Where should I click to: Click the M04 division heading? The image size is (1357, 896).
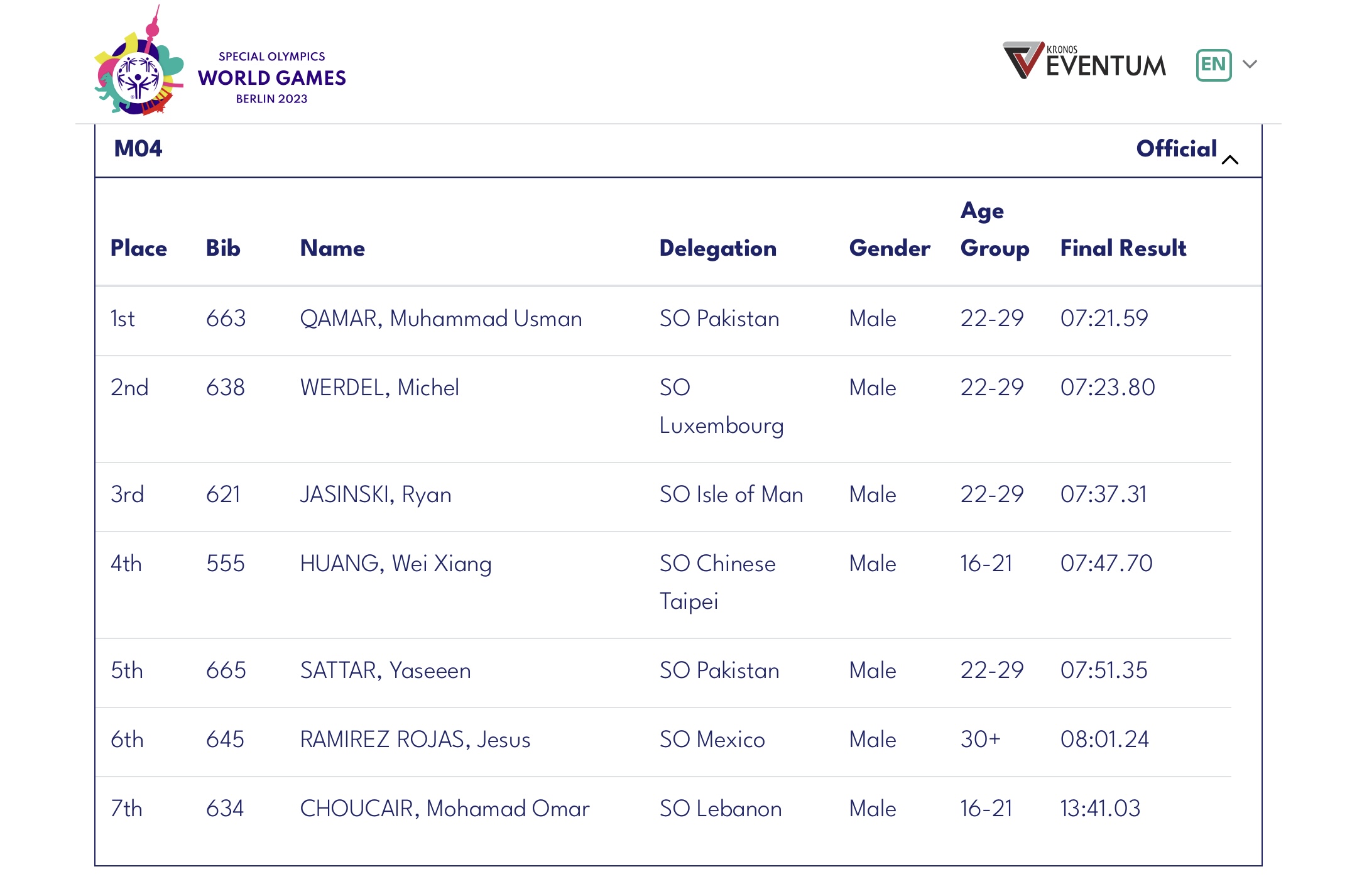[138, 149]
